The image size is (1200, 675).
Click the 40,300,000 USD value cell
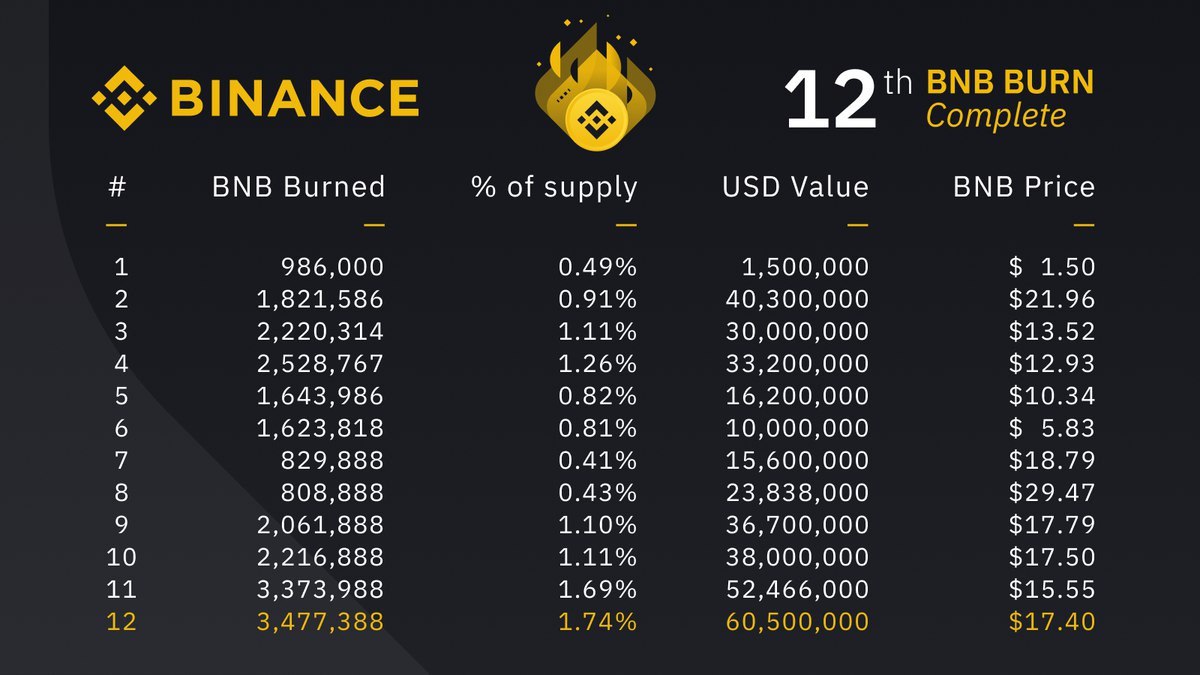796,299
